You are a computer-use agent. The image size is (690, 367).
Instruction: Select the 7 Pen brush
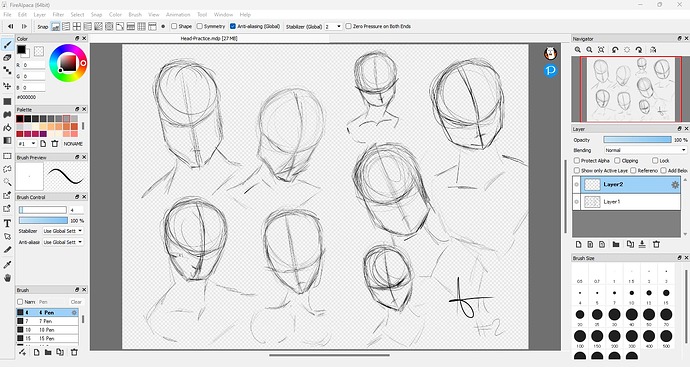(48, 321)
